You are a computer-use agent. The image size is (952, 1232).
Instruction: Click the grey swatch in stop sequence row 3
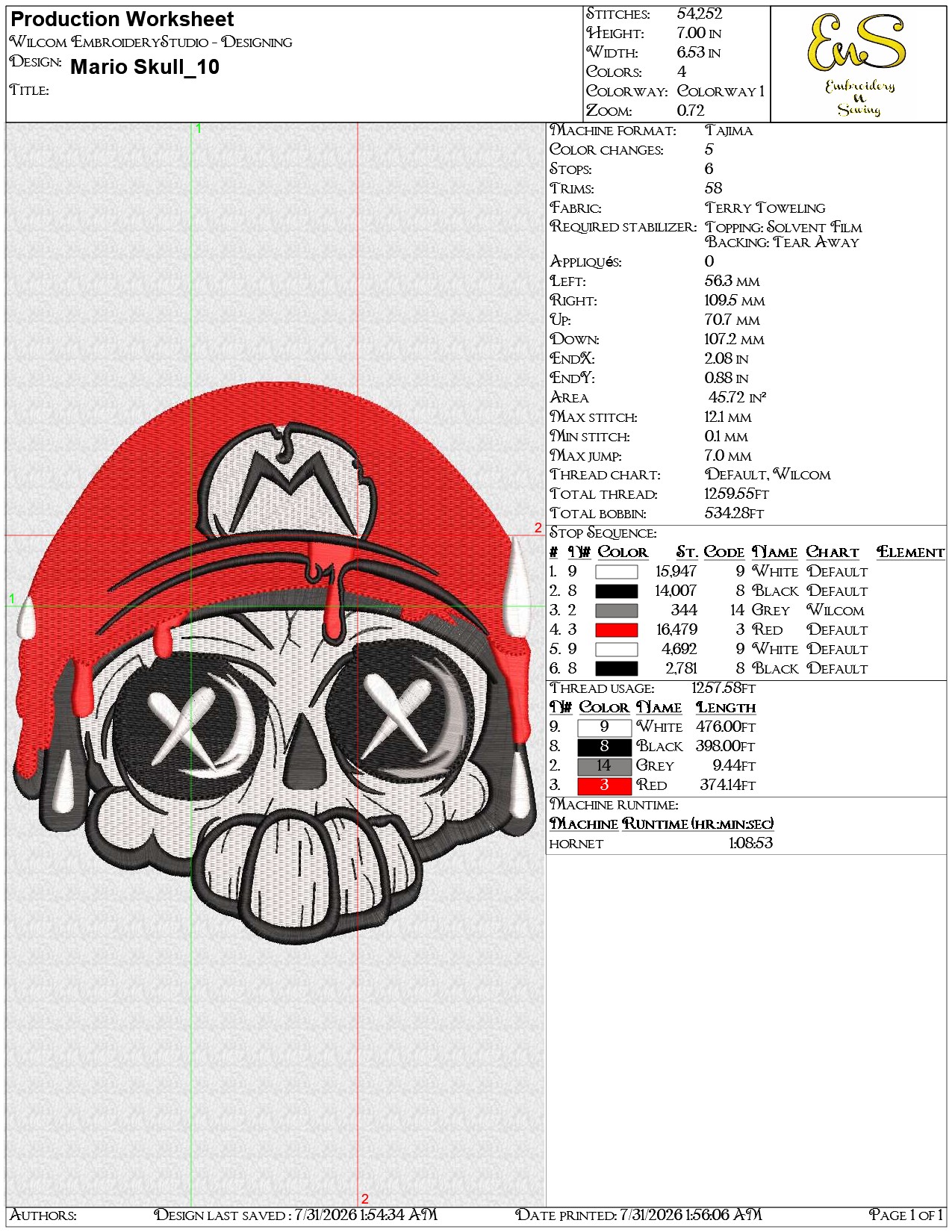pos(616,611)
